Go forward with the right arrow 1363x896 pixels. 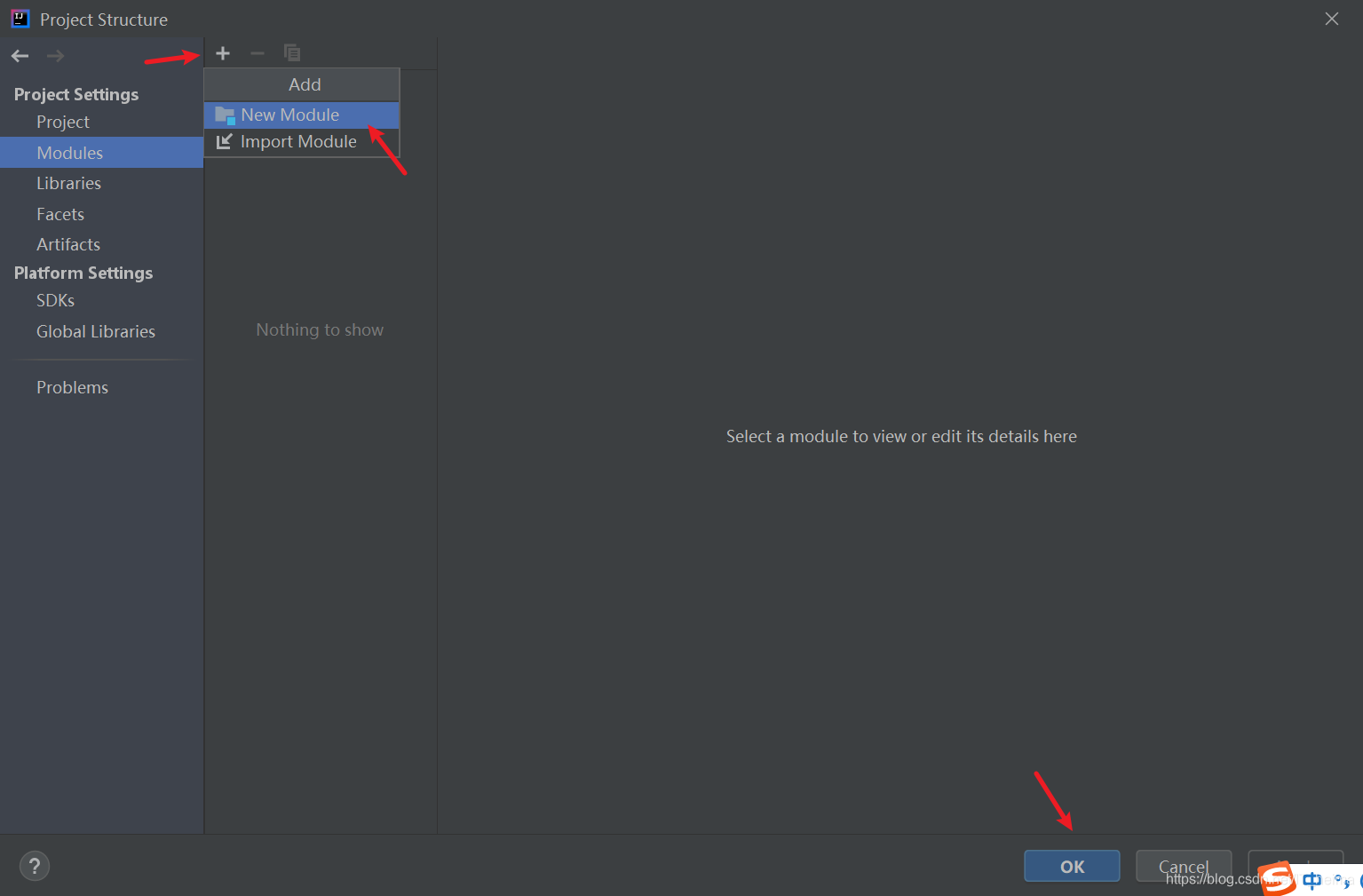(55, 56)
